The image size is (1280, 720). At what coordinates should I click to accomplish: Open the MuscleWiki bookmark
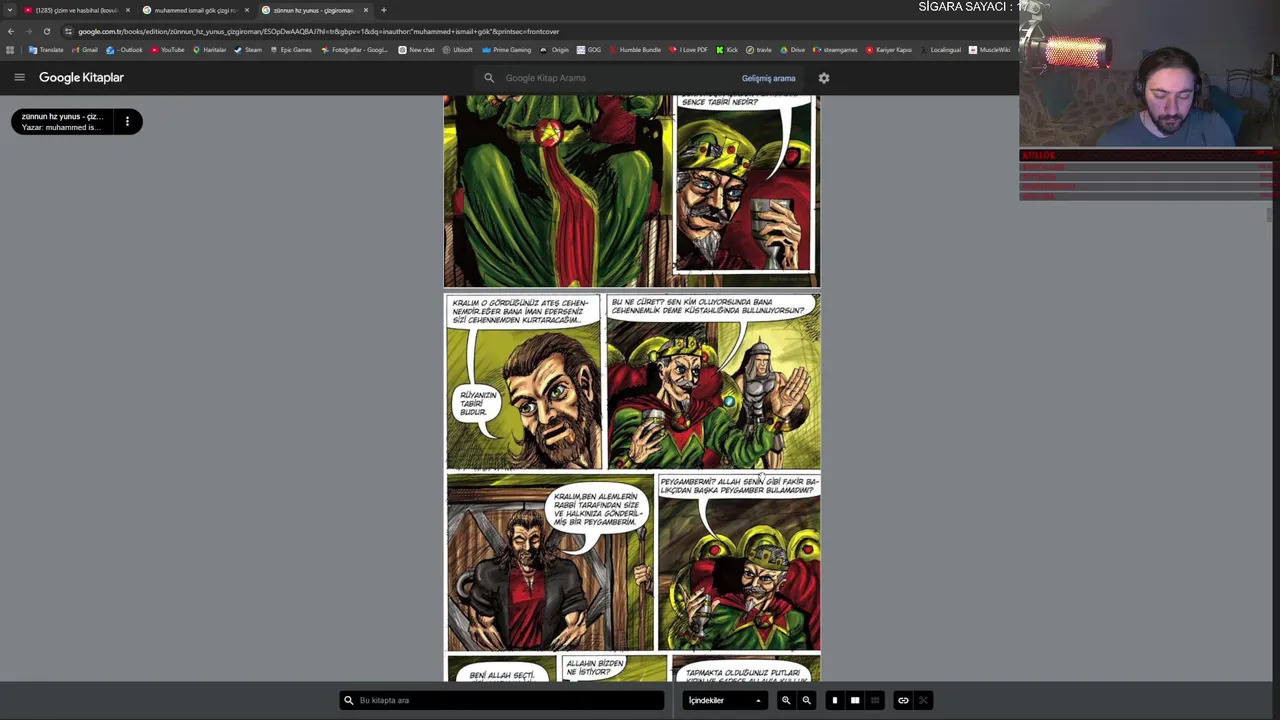tap(989, 50)
